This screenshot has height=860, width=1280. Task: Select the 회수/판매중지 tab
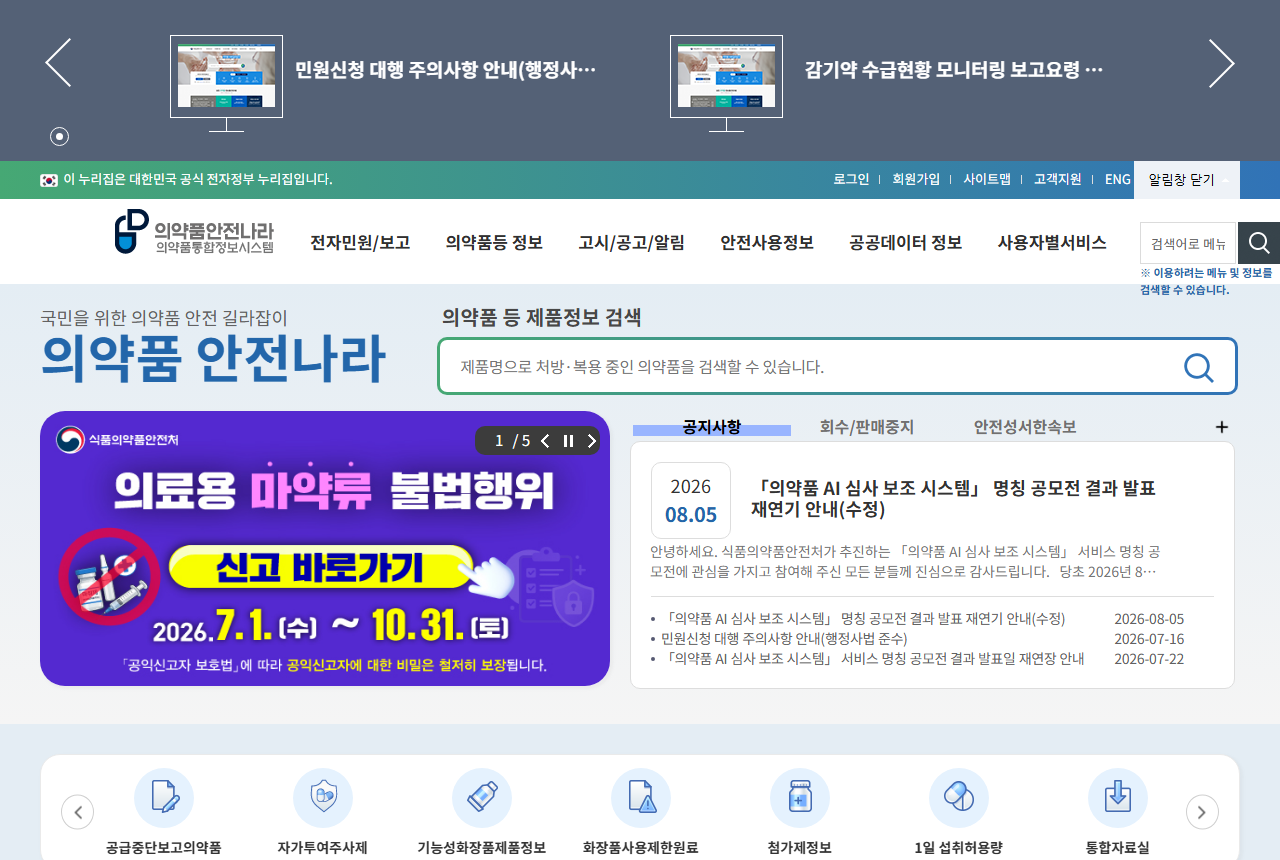[866, 427]
